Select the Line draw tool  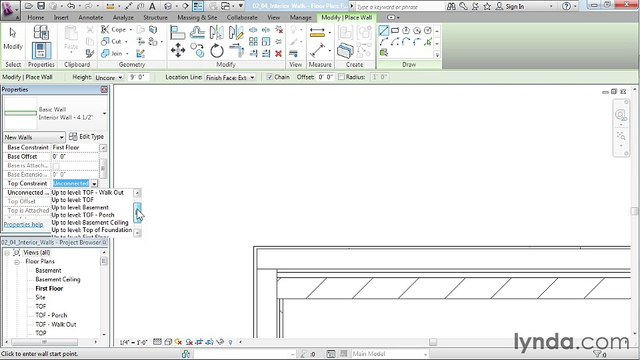[383, 31]
